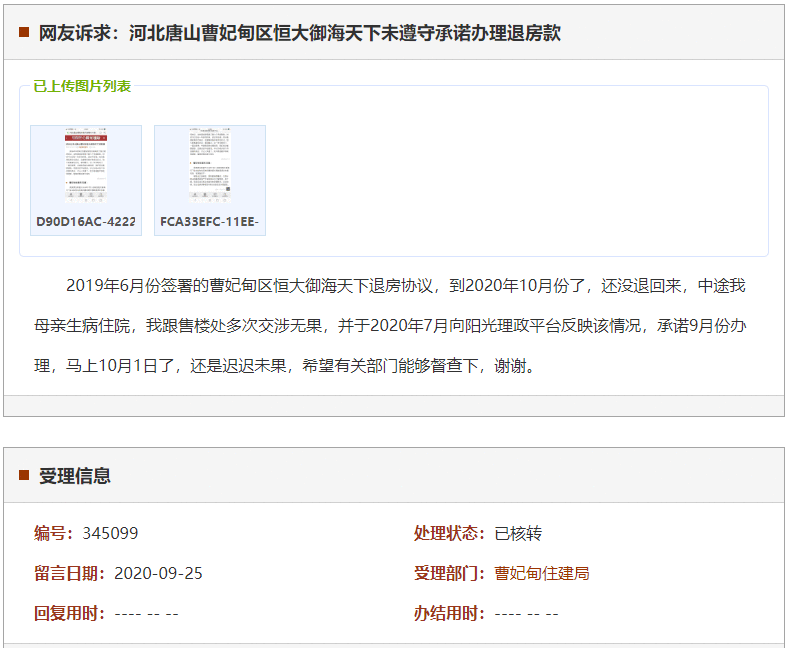Click the 回复用时 field label
The width and height of the screenshot is (789, 648).
click(69, 613)
